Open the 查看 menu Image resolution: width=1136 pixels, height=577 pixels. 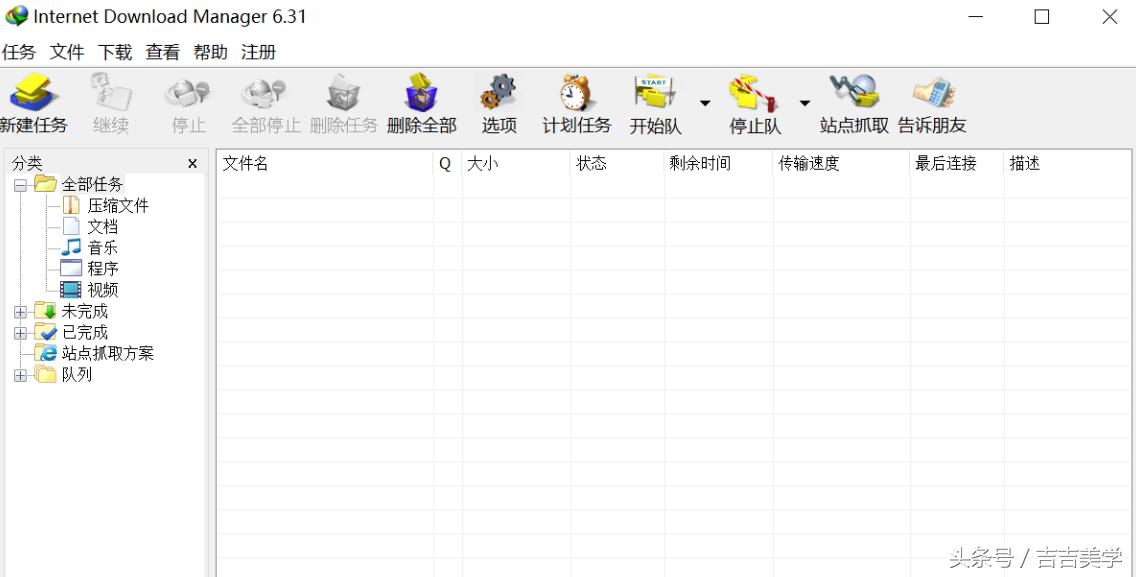click(162, 52)
